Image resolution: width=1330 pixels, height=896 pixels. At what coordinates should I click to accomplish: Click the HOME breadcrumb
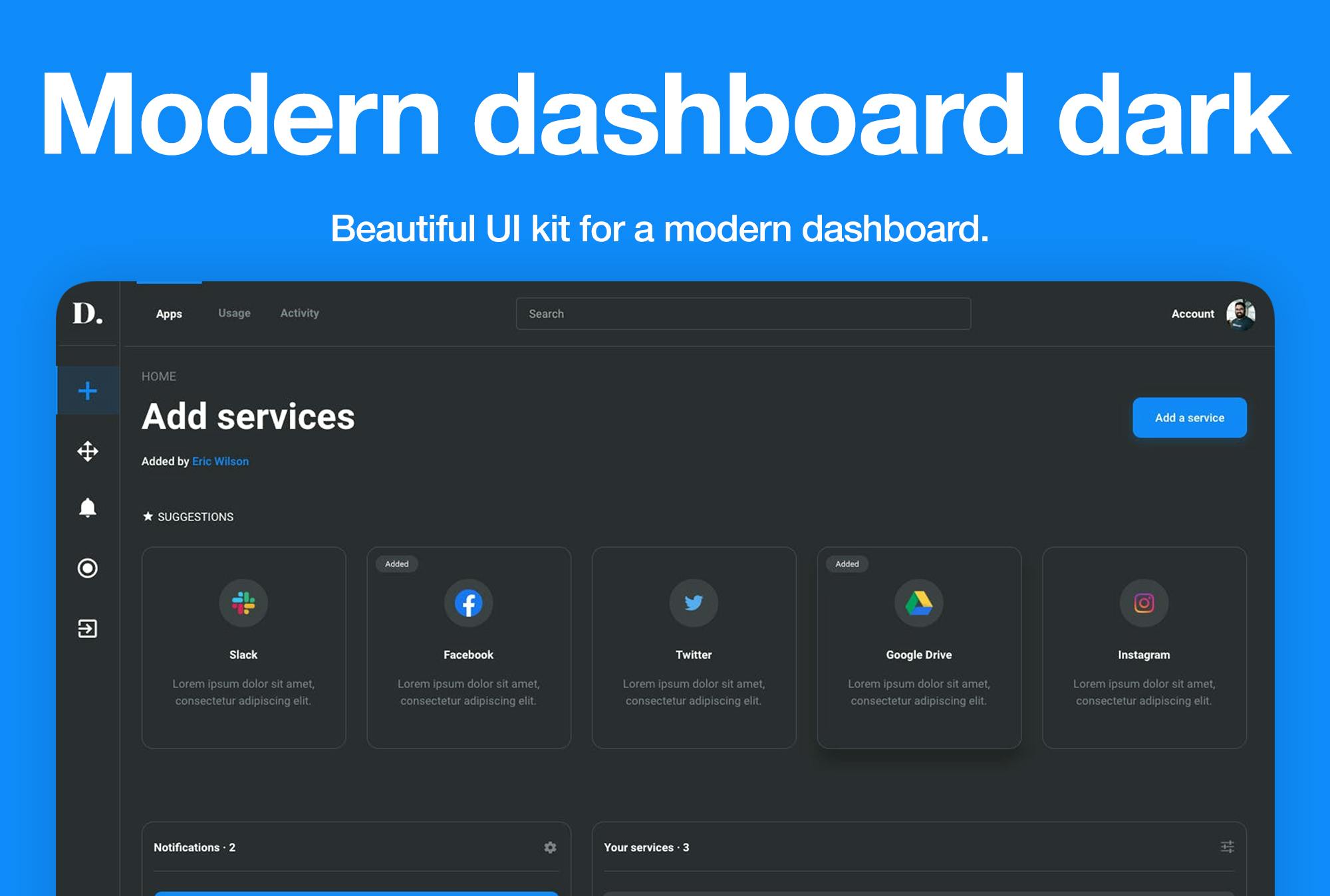tap(159, 376)
